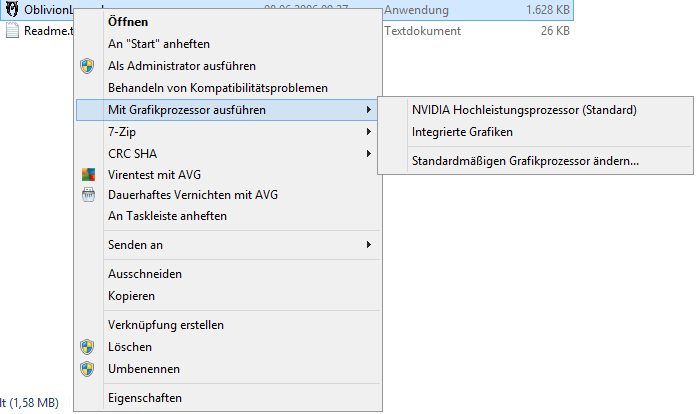Click the 1.628 KB size value

click(x=547, y=10)
